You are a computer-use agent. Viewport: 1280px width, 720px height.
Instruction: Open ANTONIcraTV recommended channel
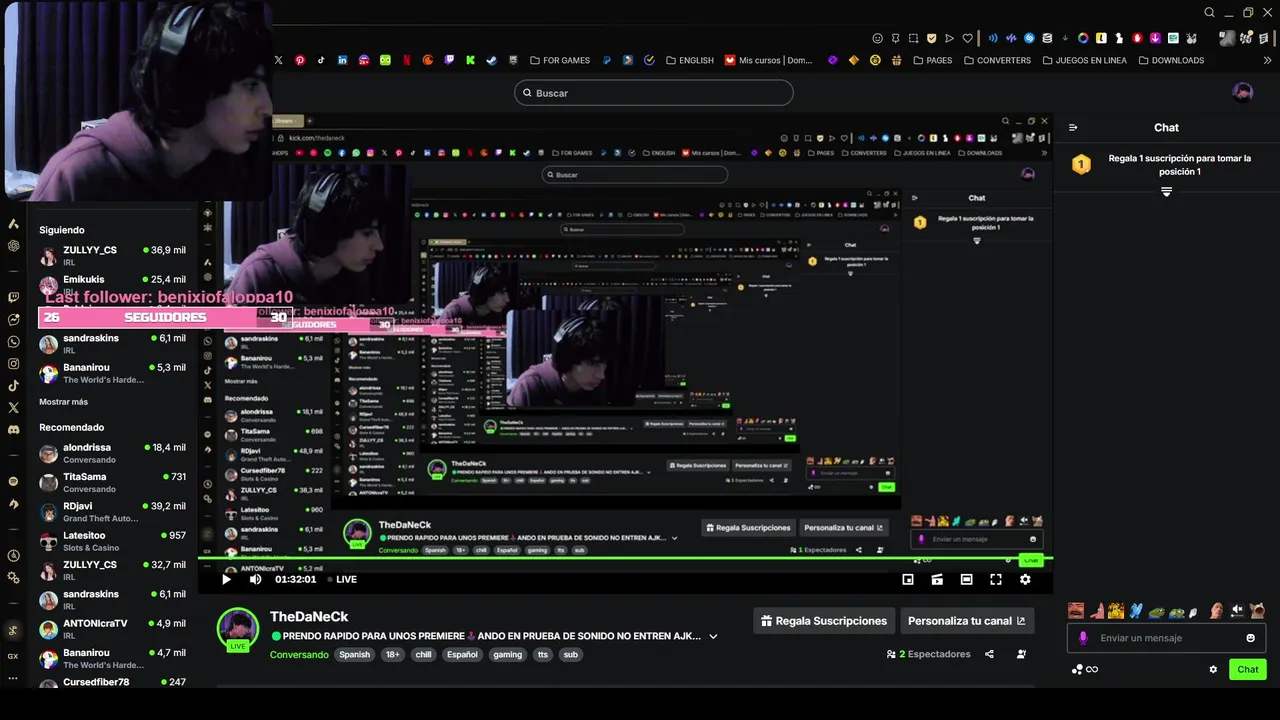[113, 629]
